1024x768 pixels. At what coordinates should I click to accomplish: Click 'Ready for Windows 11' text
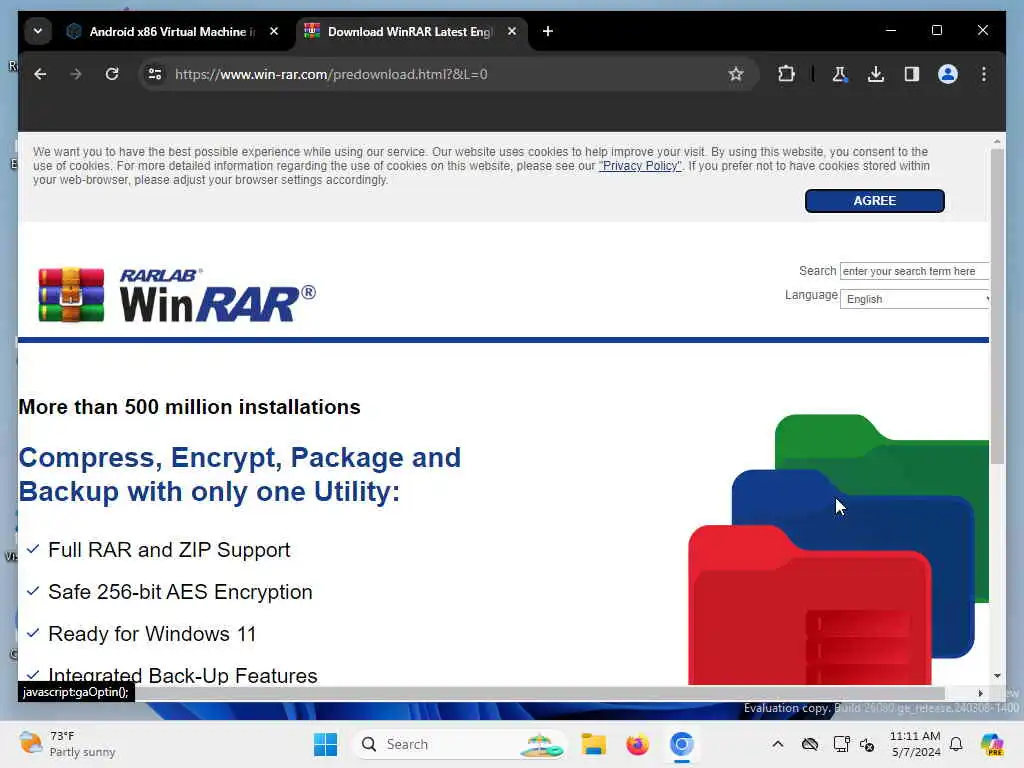point(152,634)
